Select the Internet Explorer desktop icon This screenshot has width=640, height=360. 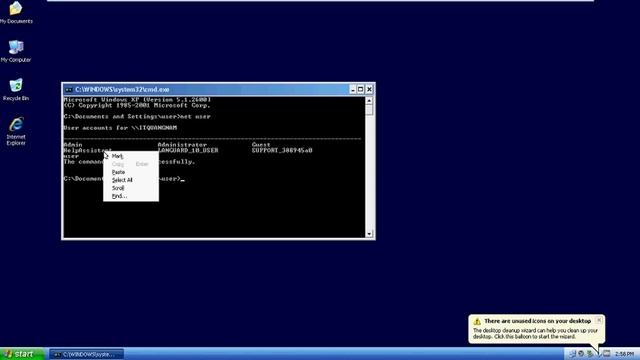point(16,131)
